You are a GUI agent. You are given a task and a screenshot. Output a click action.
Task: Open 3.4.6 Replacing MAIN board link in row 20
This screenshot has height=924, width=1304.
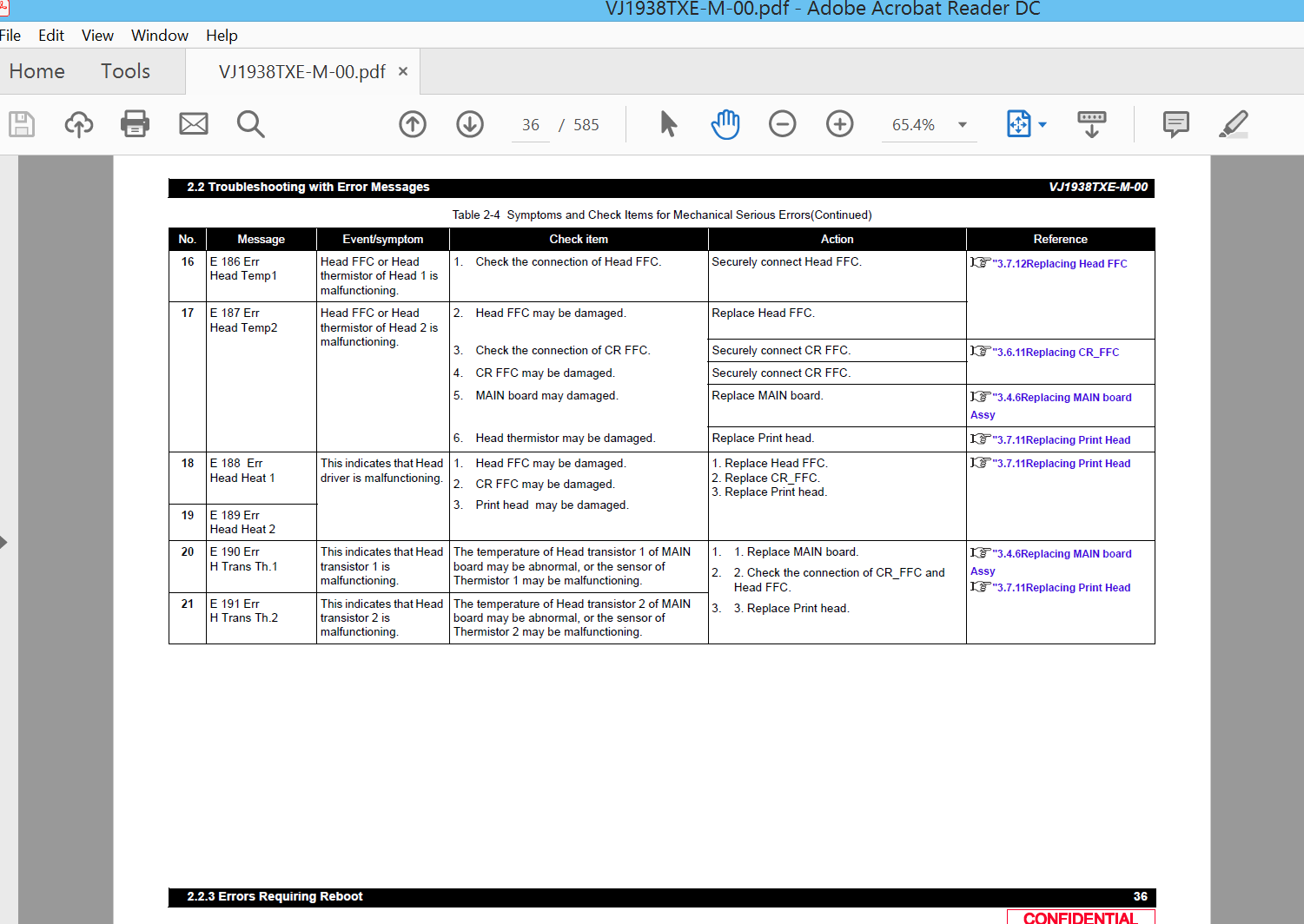[x=1051, y=562]
